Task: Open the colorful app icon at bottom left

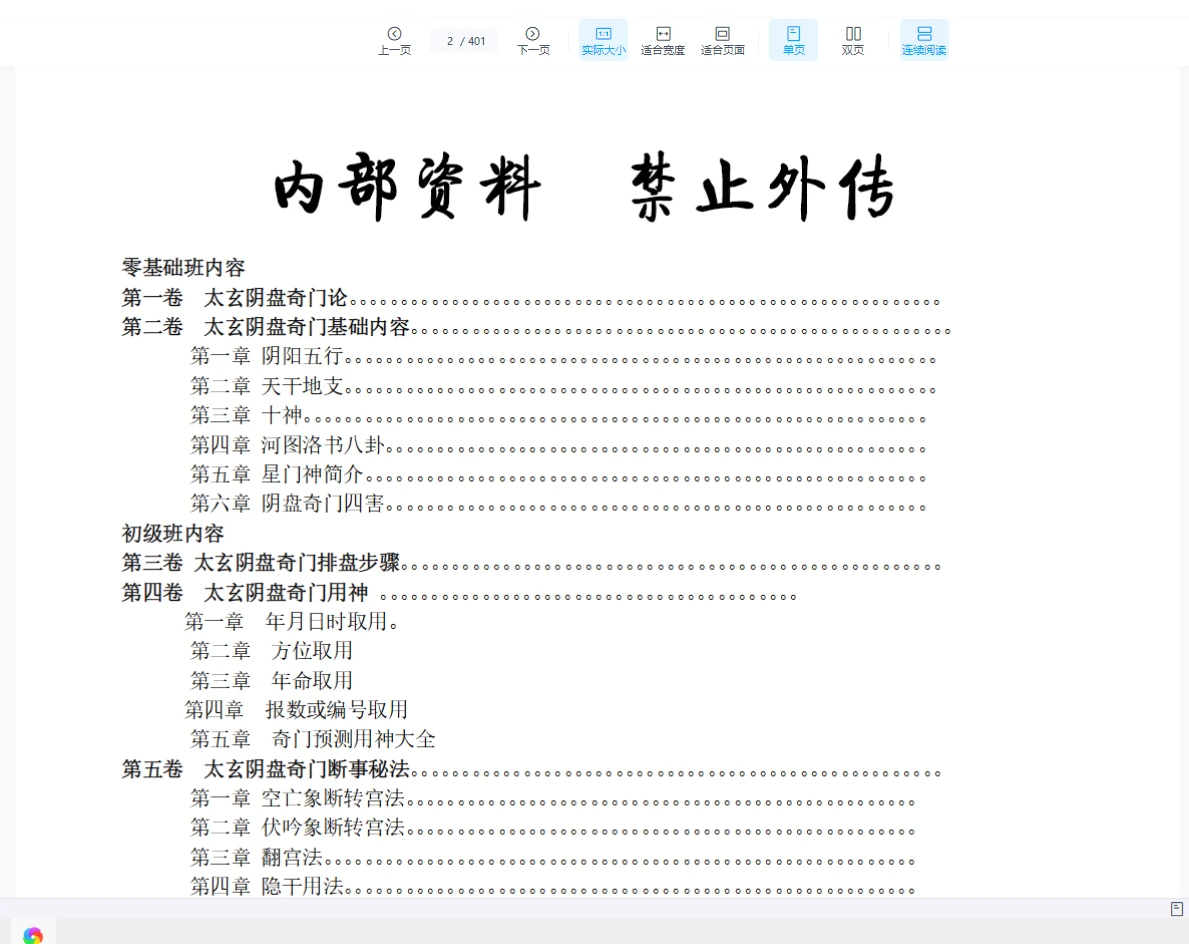Action: click(x=33, y=936)
